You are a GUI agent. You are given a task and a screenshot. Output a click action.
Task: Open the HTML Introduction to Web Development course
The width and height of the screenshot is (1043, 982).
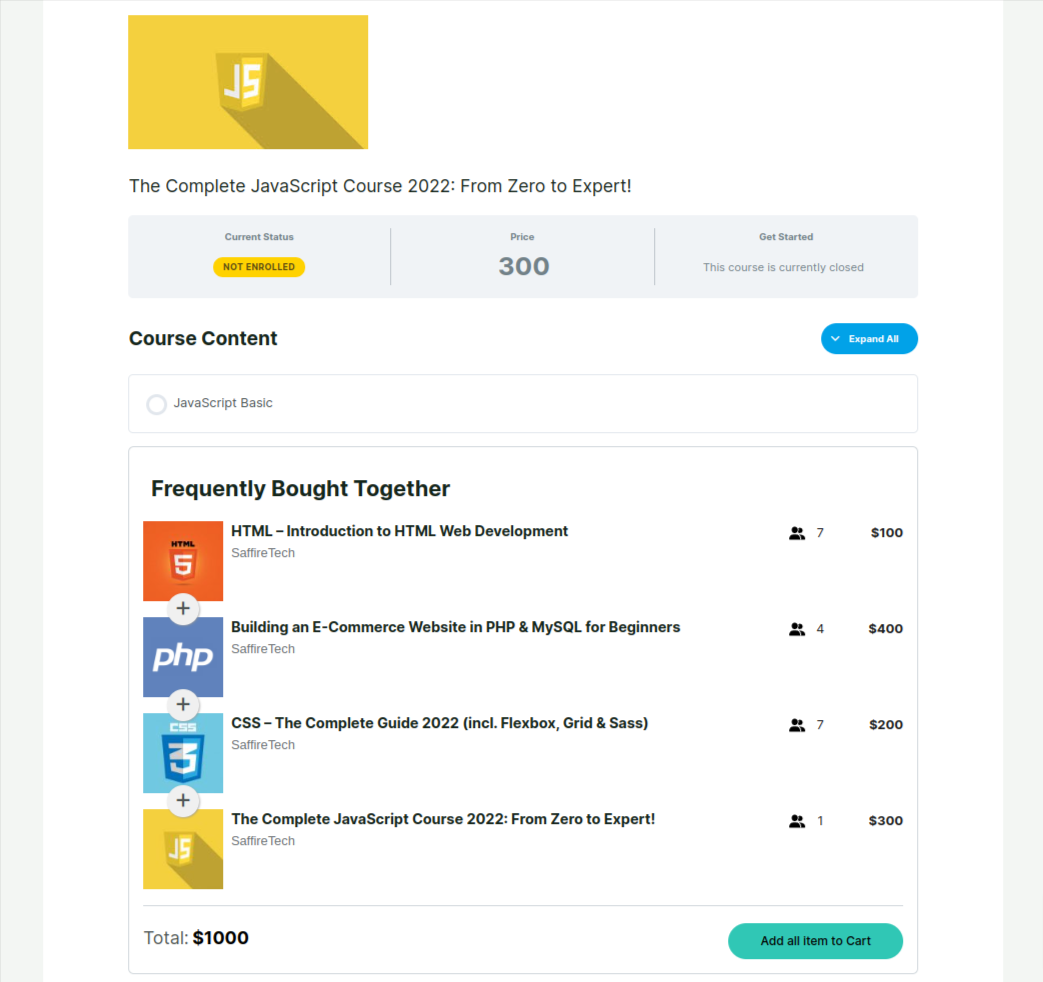399,531
